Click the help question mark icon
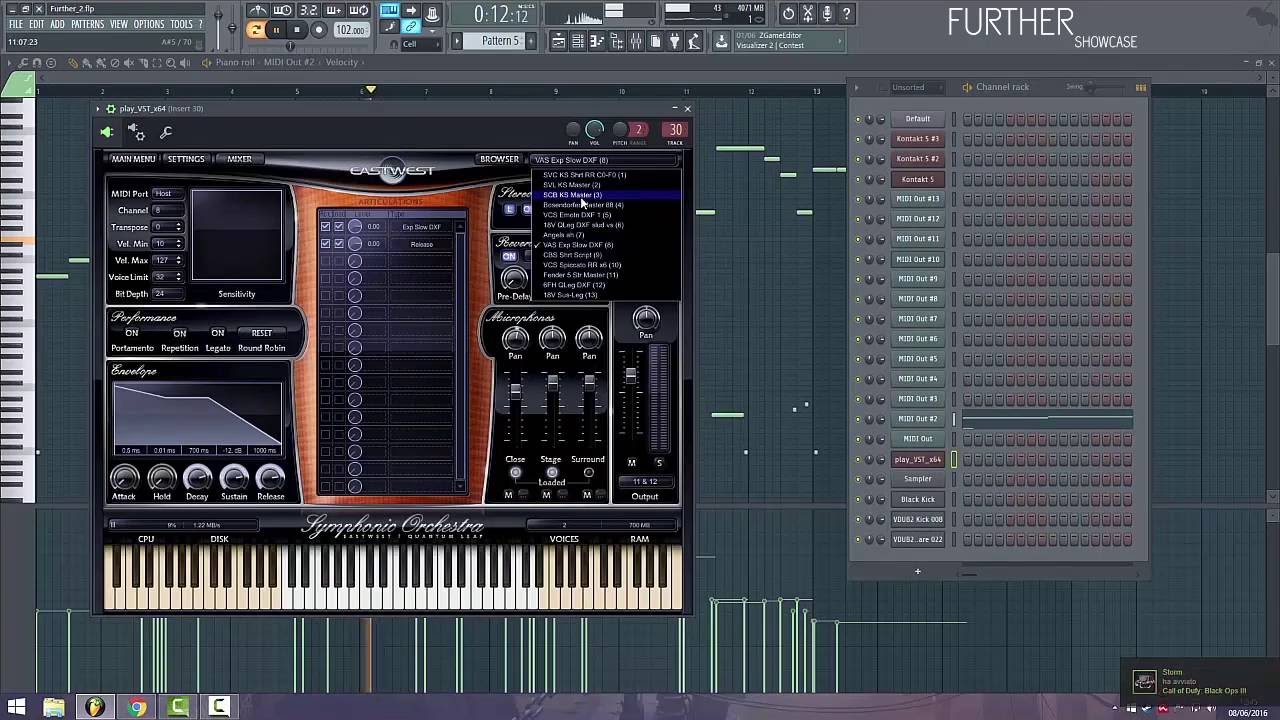This screenshot has height=720, width=1280. [846, 13]
